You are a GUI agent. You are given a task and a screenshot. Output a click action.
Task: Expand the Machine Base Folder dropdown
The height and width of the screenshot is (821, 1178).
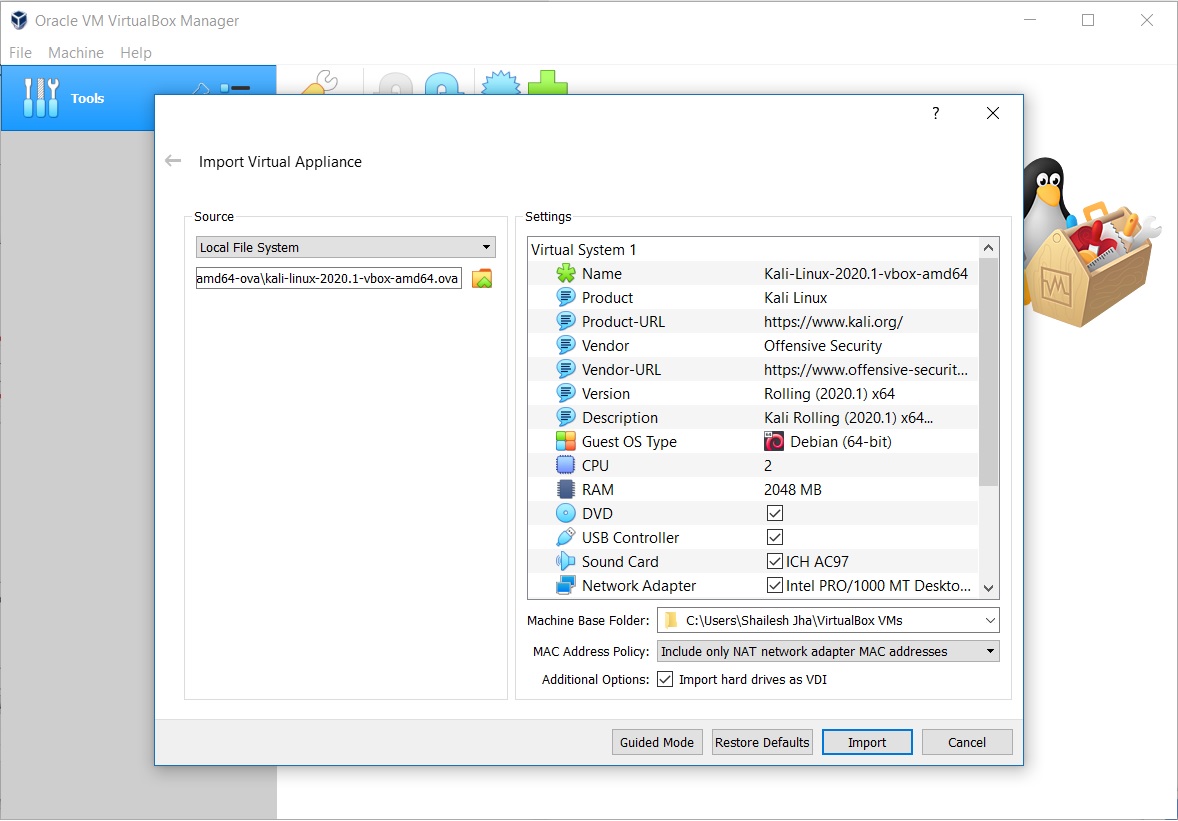pyautogui.click(x=990, y=620)
